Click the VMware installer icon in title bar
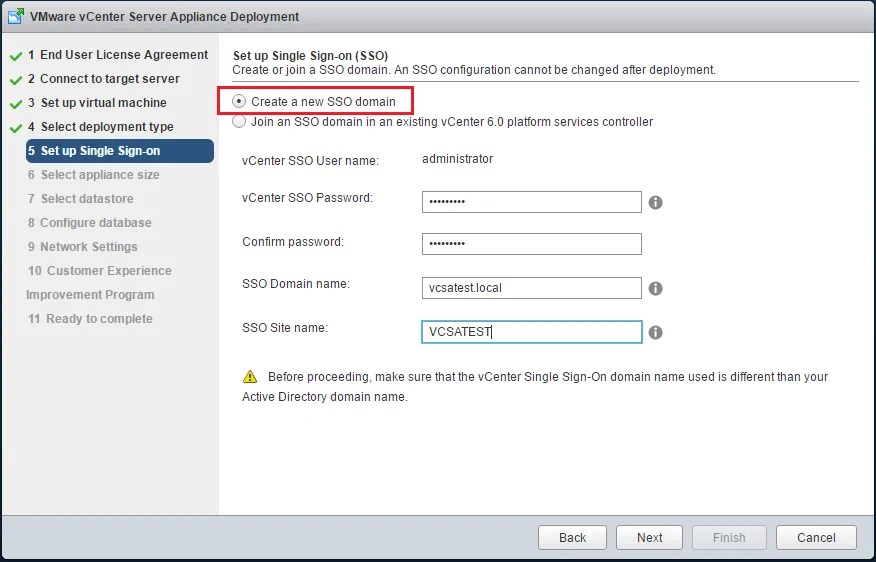Screen dimensions: 876x562 tap(15, 16)
